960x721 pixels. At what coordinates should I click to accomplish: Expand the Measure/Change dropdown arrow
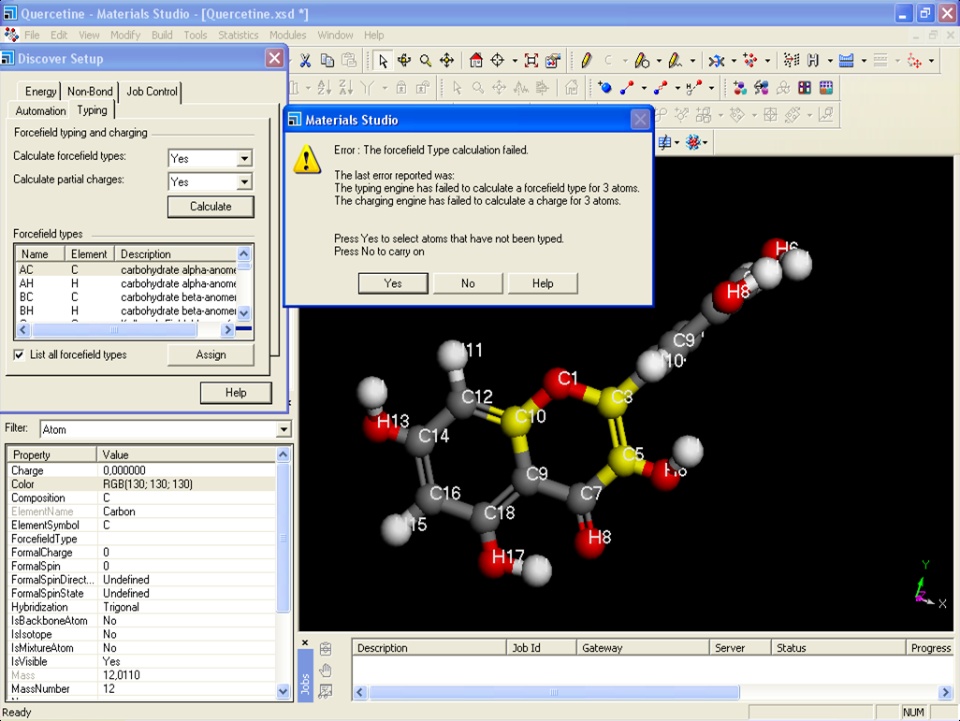733,61
